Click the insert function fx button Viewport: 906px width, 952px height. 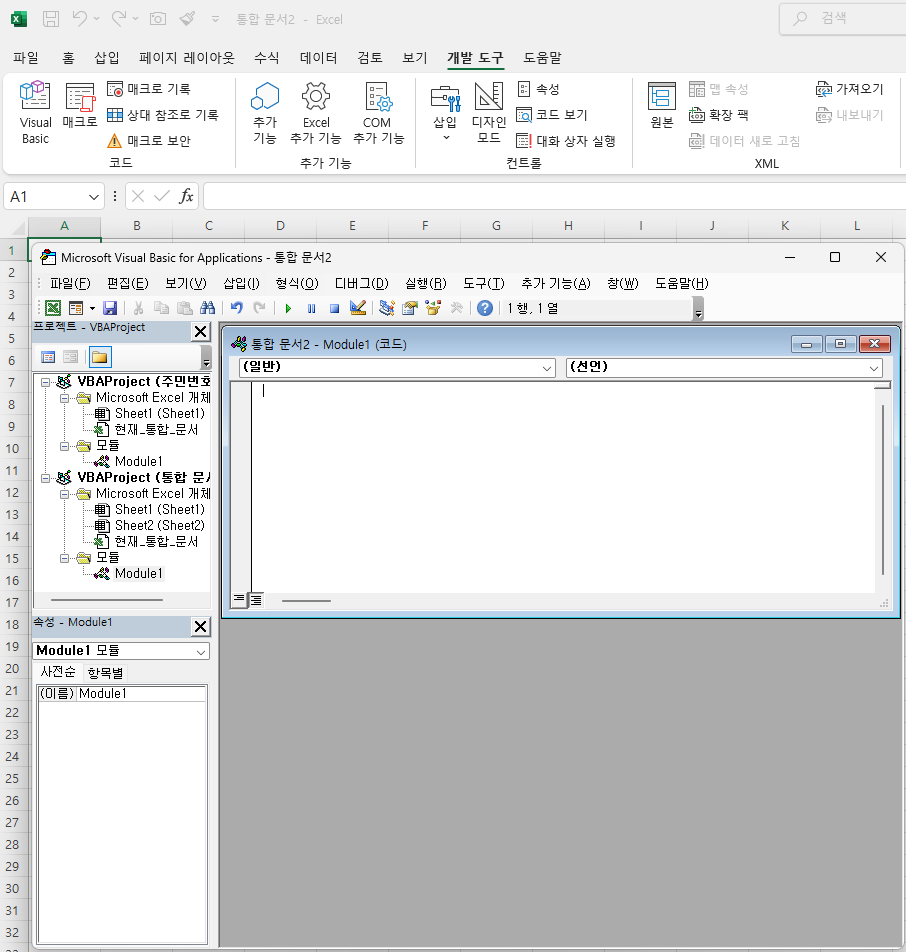(186, 196)
